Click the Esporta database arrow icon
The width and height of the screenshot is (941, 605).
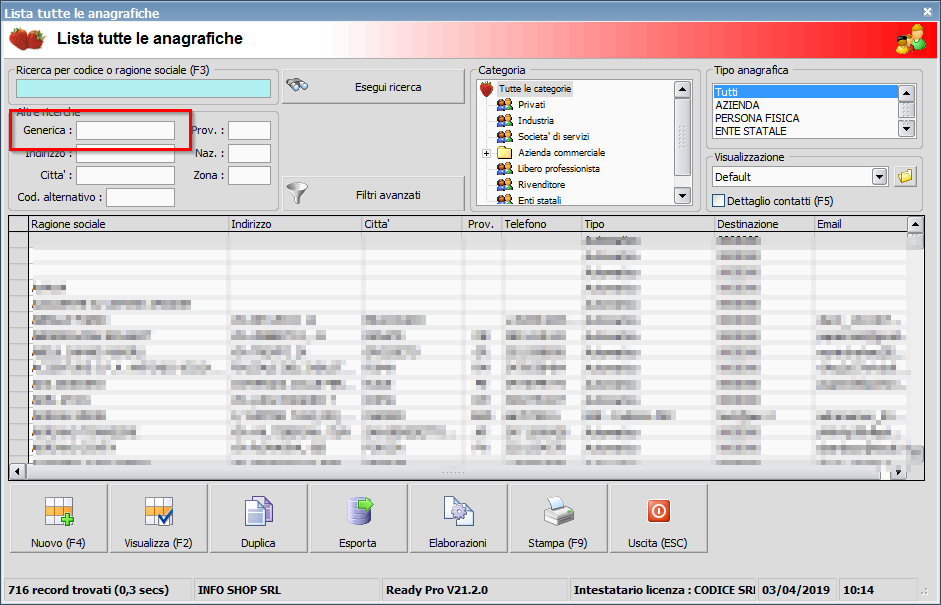coord(359,511)
